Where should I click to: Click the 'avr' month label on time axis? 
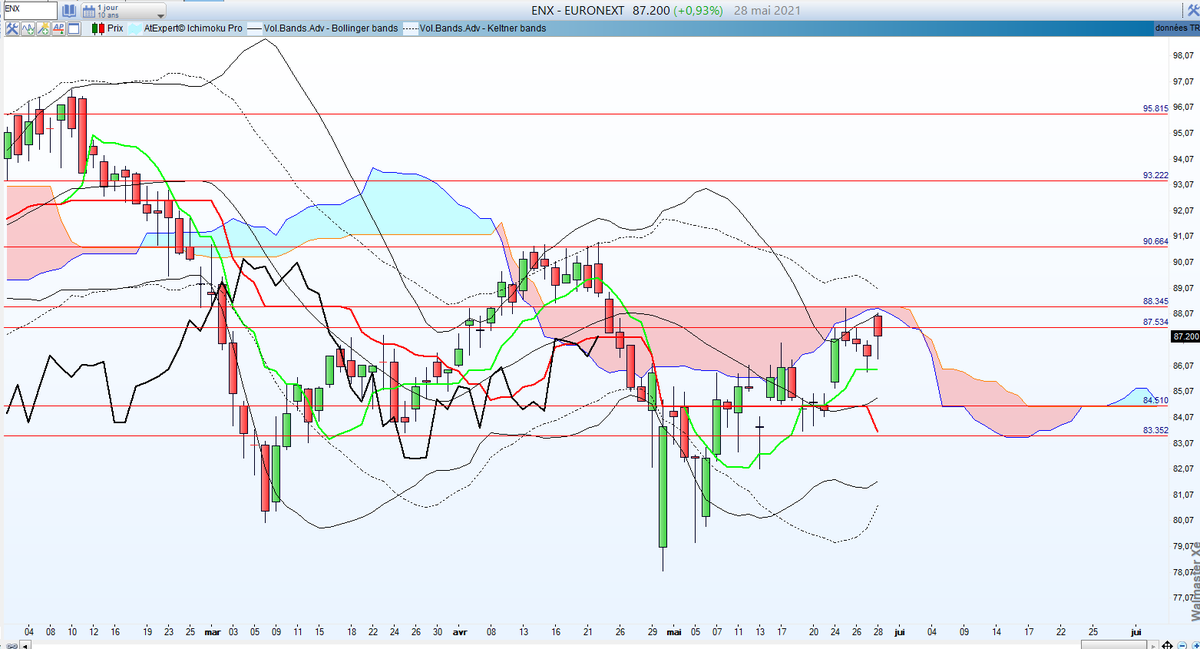pyautogui.click(x=462, y=632)
